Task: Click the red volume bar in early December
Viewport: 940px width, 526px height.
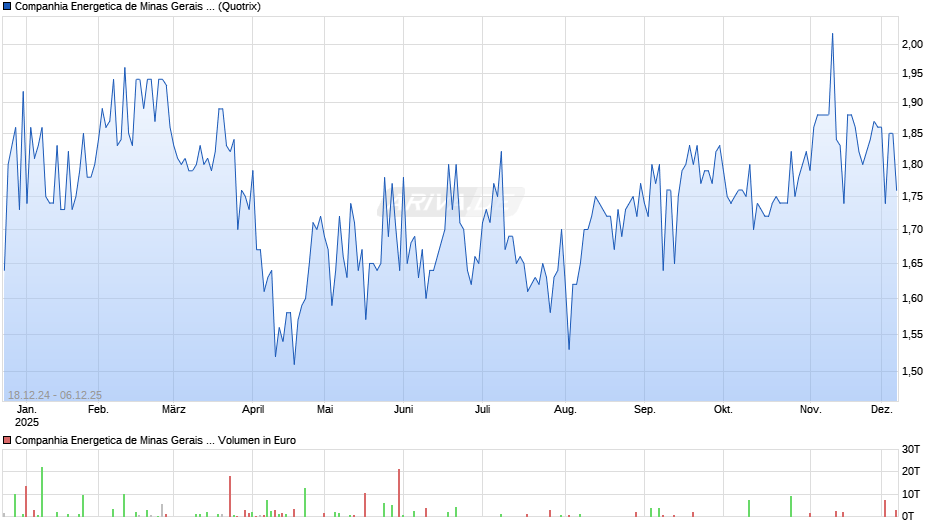Action: (x=884, y=509)
